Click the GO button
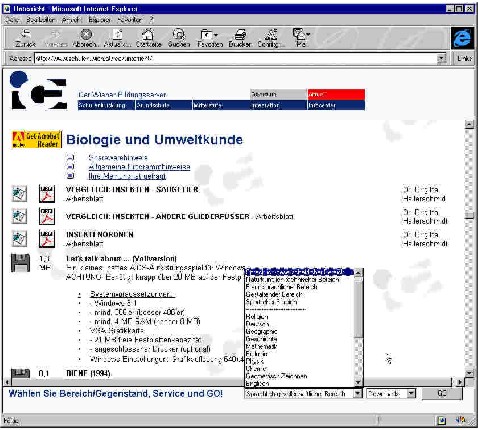 point(442,394)
